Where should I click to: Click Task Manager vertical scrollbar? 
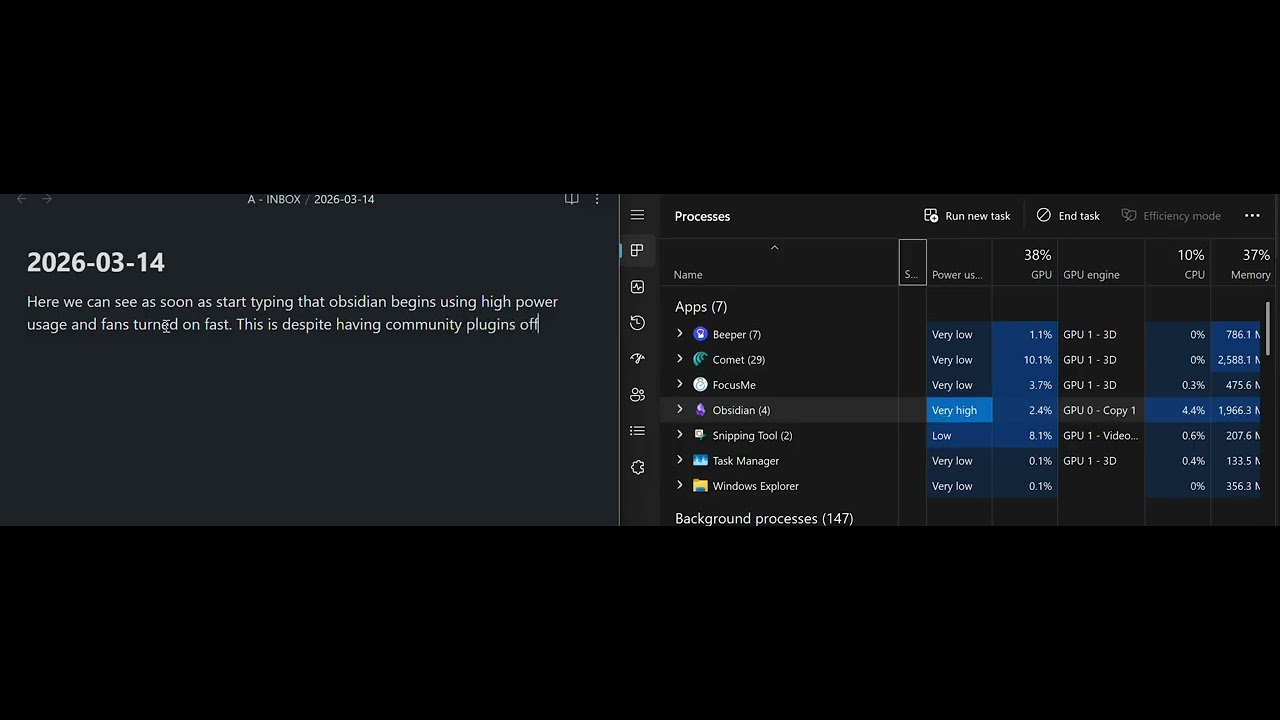click(1269, 327)
